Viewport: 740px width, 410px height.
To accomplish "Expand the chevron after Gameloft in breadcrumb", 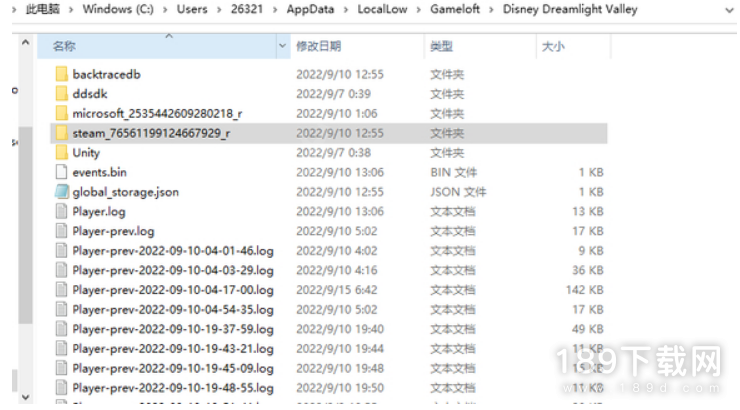I will (x=491, y=9).
